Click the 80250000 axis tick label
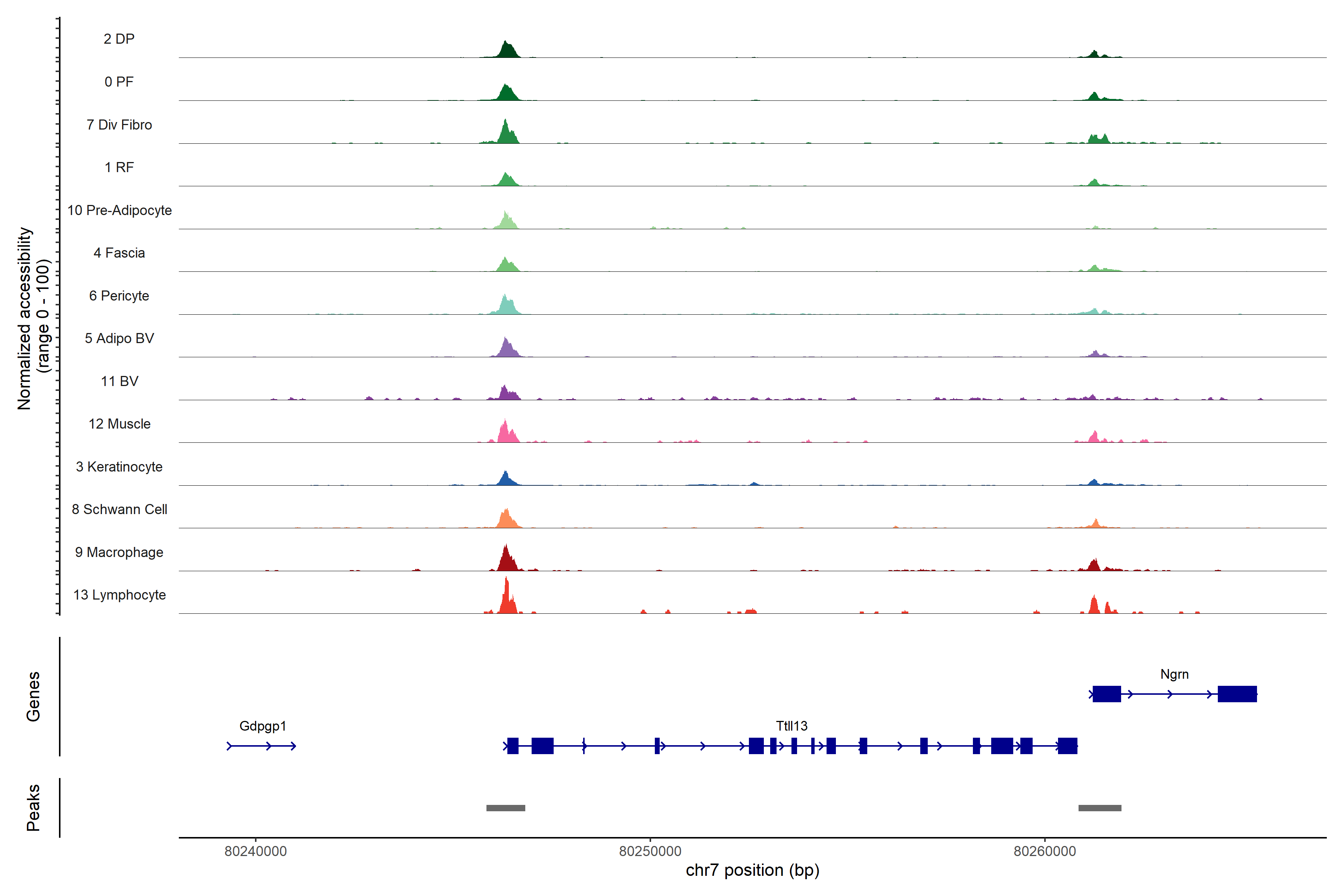 point(650,852)
